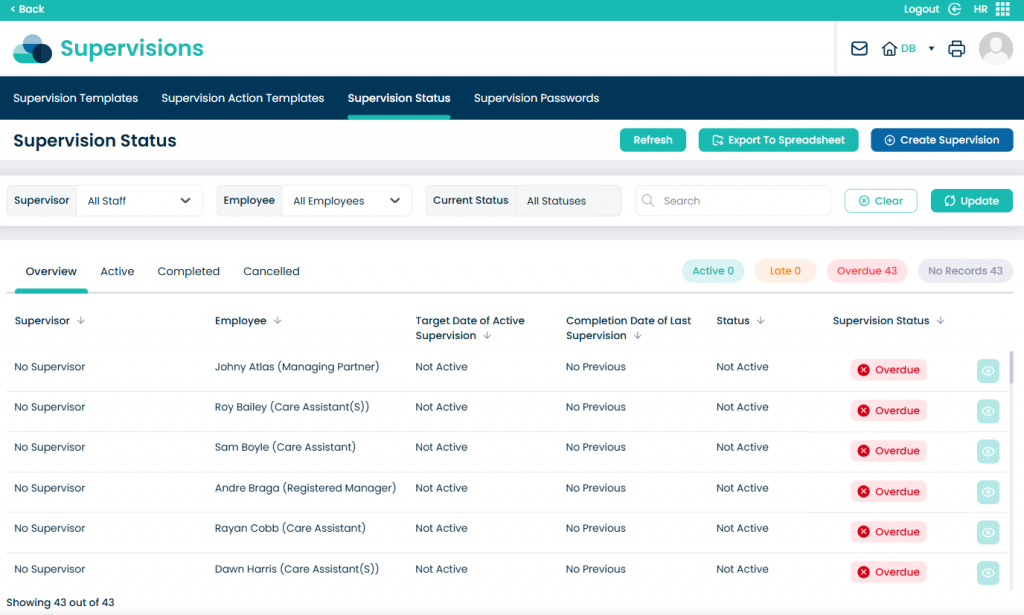This screenshot has height=615, width=1024.
Task: Click the table vertical scrollbar
Action: [x=1011, y=367]
